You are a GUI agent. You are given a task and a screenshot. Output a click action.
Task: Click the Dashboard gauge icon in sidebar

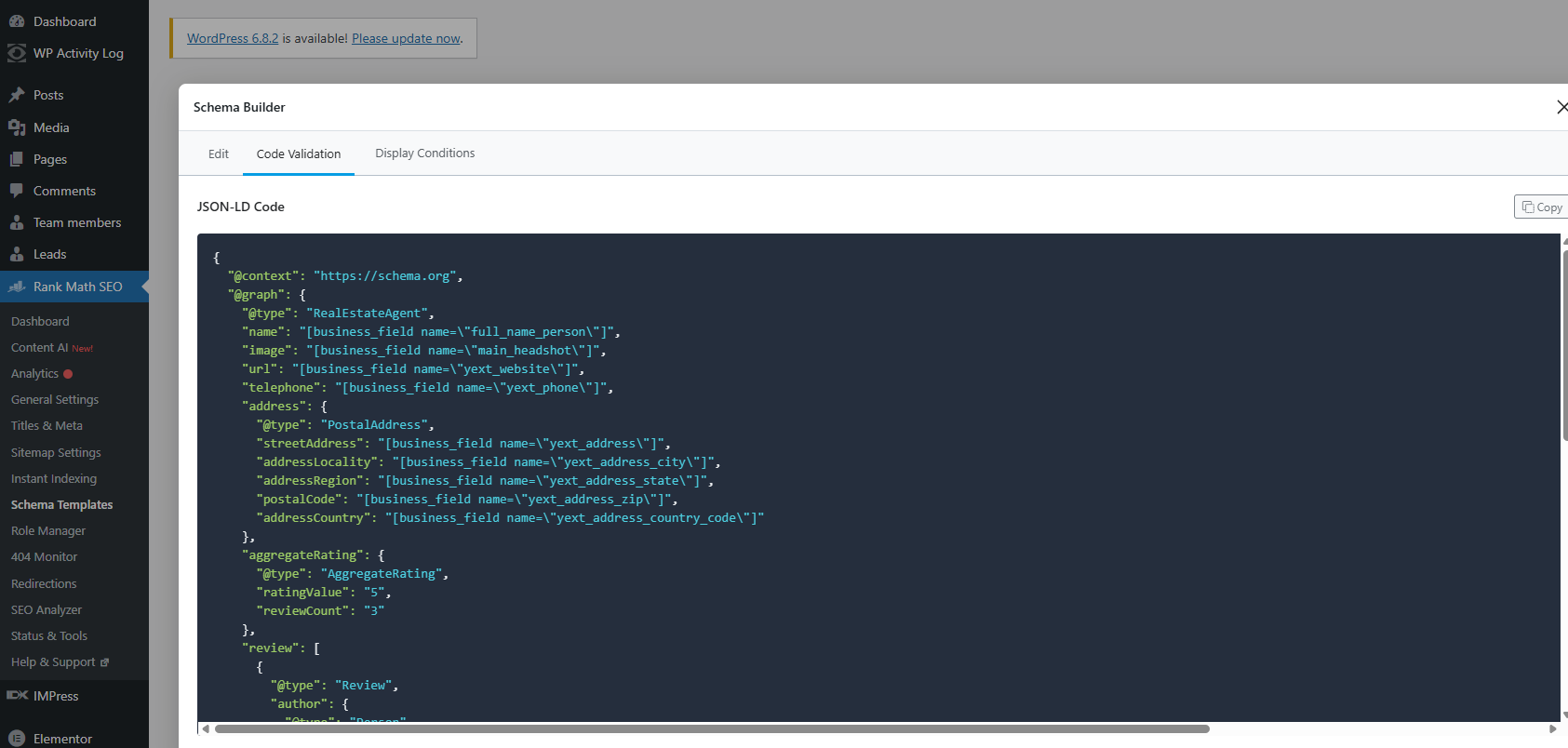pyautogui.click(x=17, y=21)
